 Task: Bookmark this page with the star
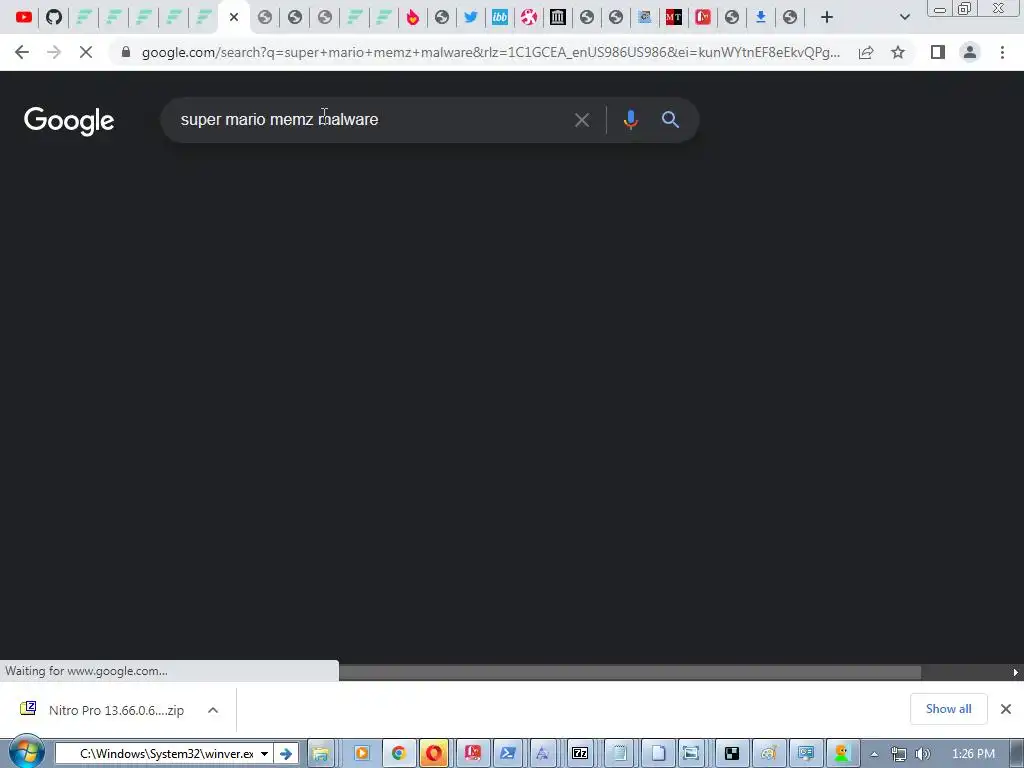(898, 52)
